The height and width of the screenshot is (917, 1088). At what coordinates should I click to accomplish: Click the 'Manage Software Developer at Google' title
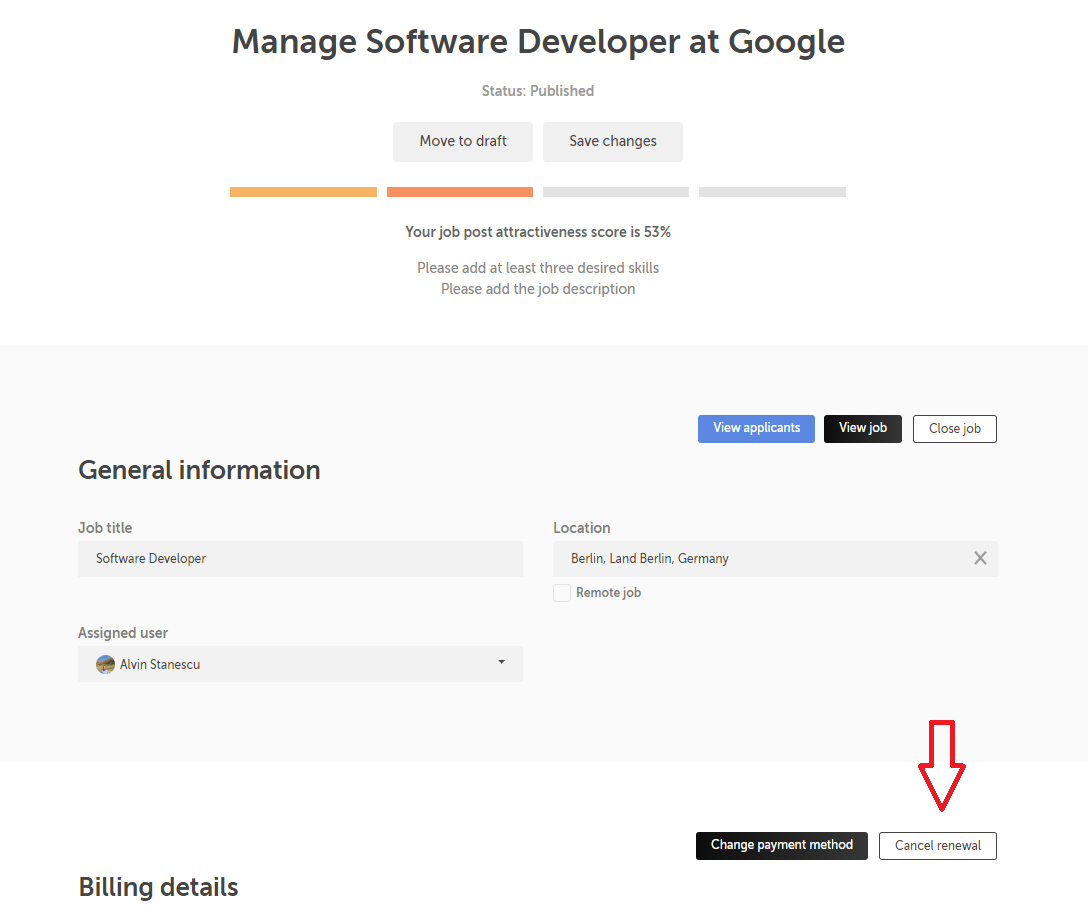tap(538, 42)
